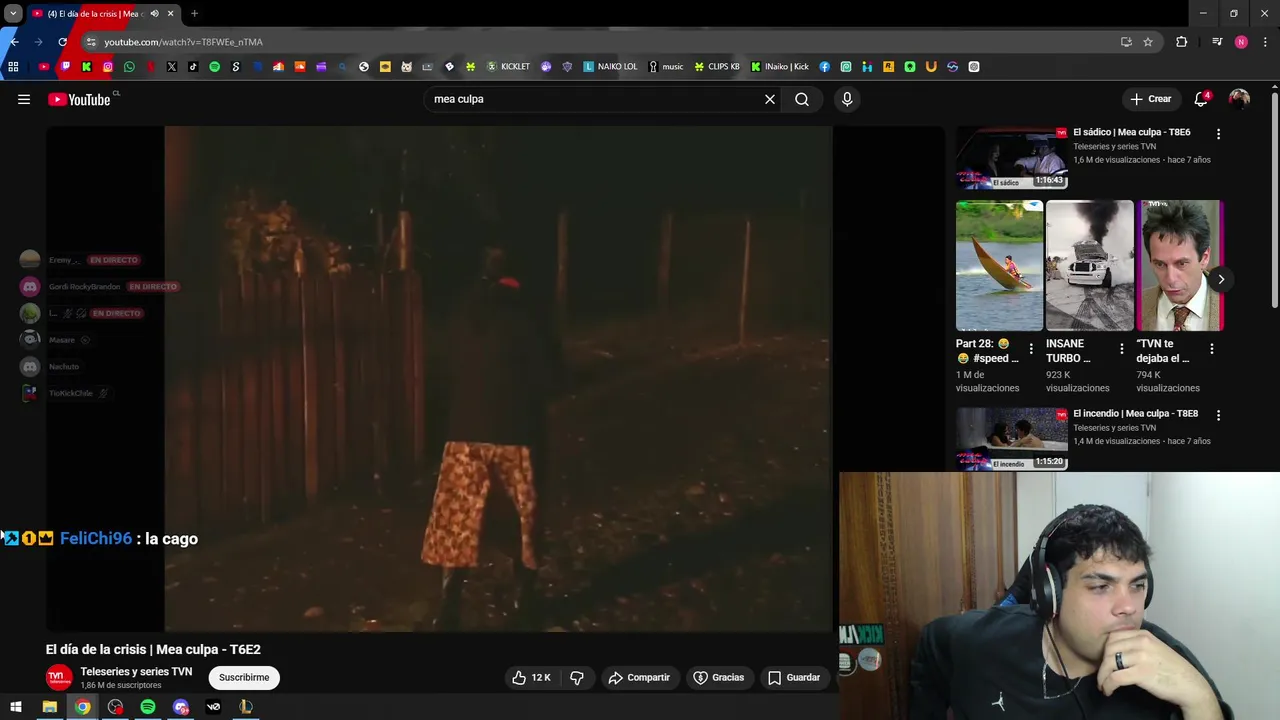The image size is (1280, 720).
Task: Open El sádico video thumbnail
Action: 1011,157
